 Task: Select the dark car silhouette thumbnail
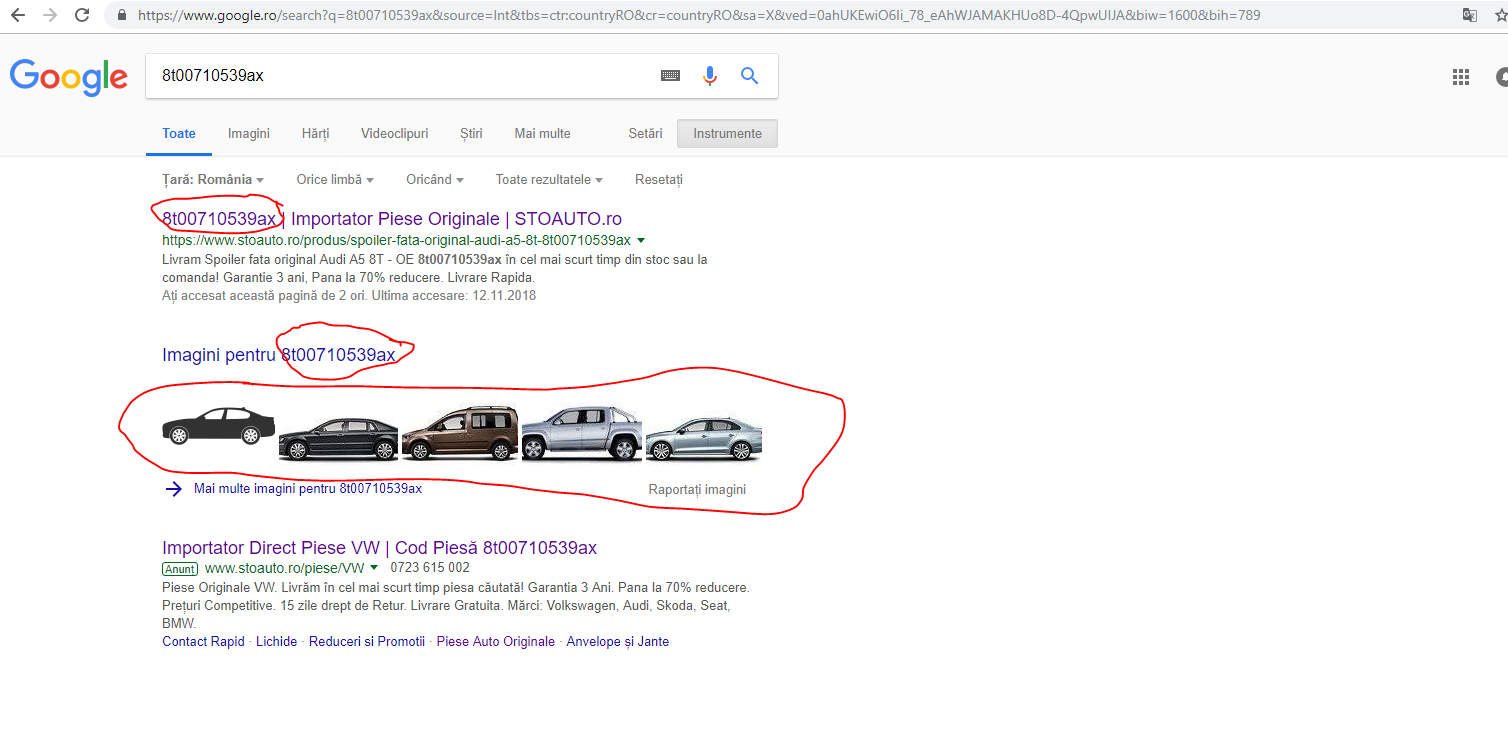(x=218, y=426)
